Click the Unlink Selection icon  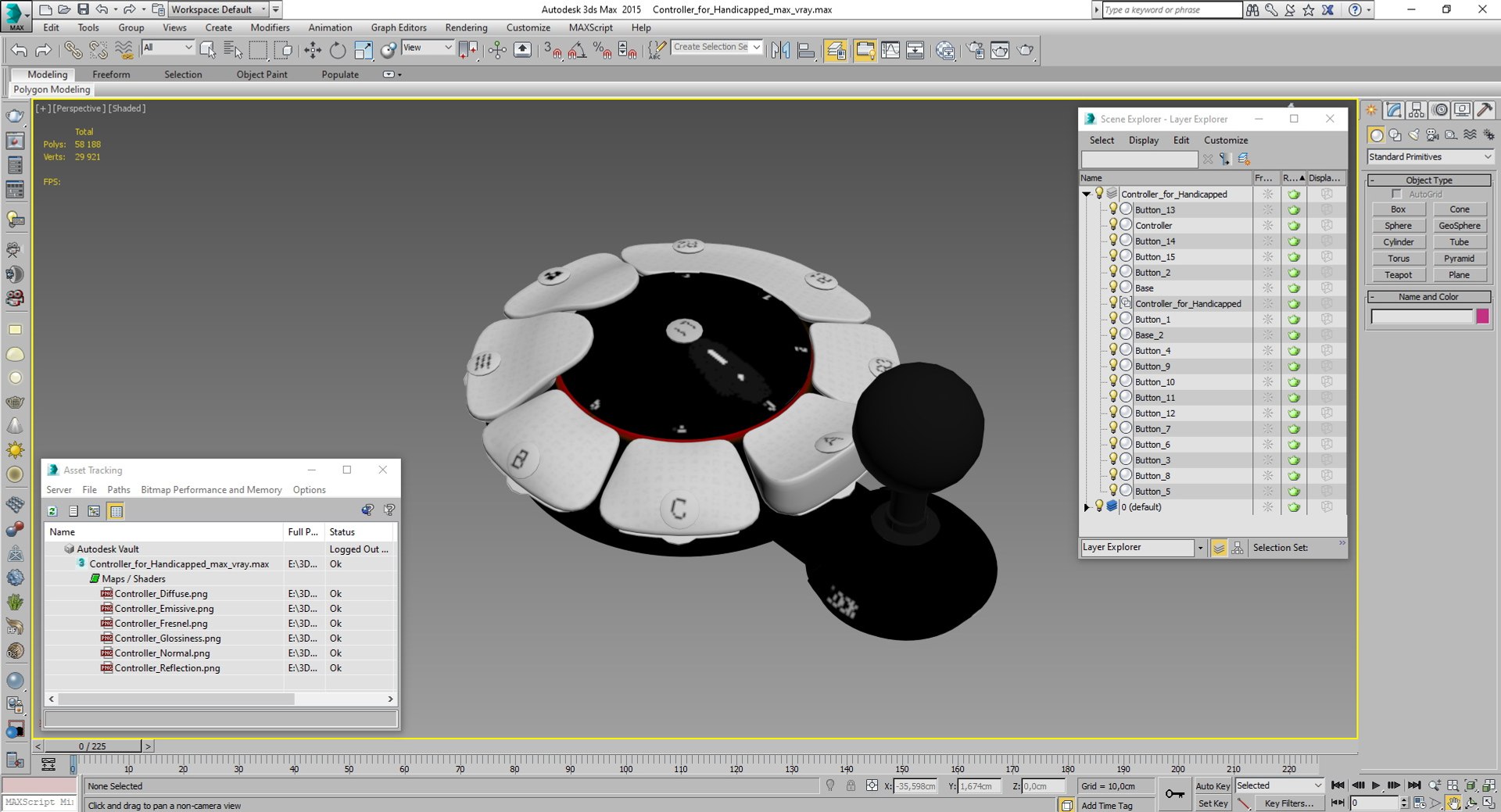tap(99, 50)
